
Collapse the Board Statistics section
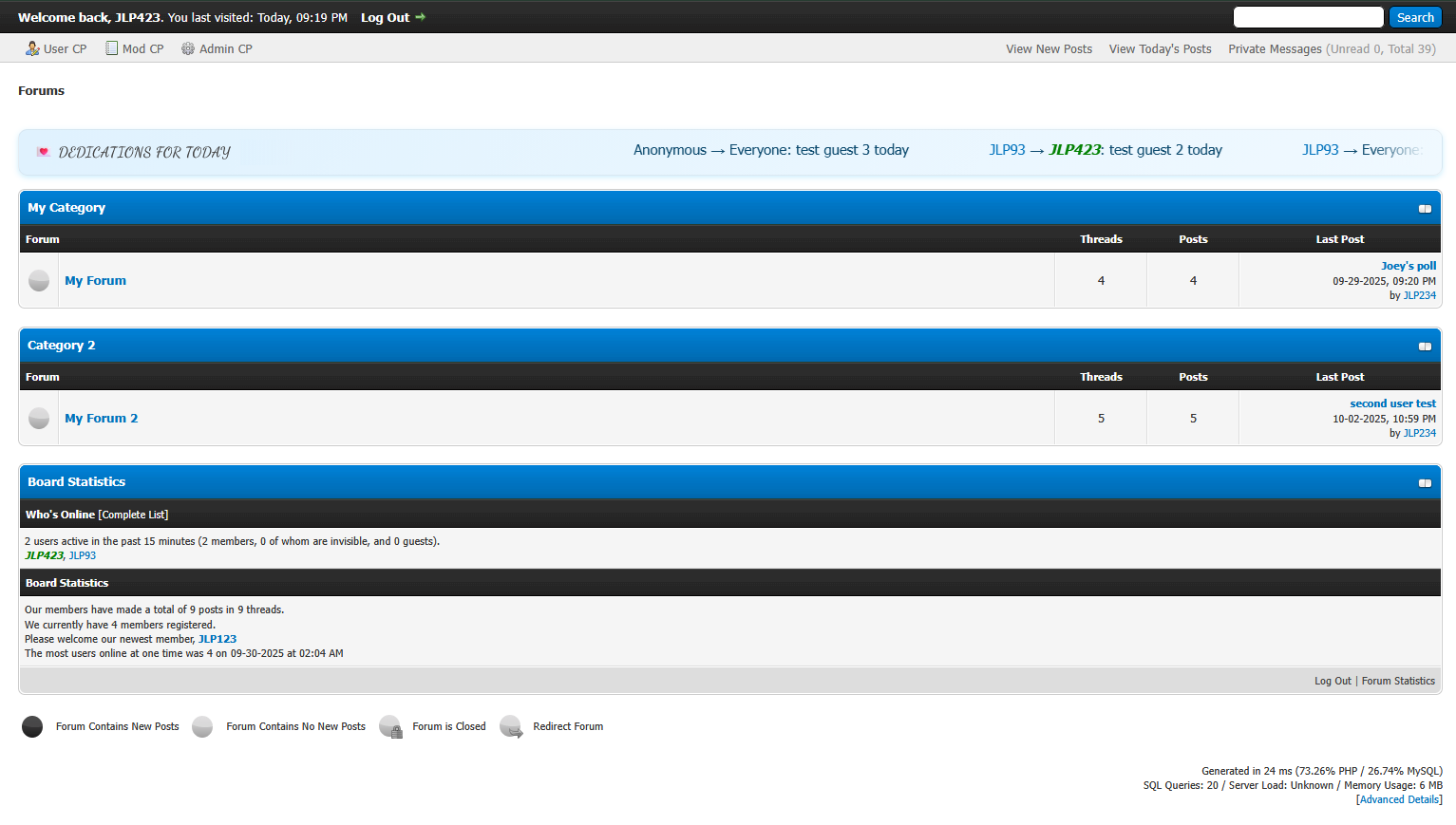point(1425,483)
